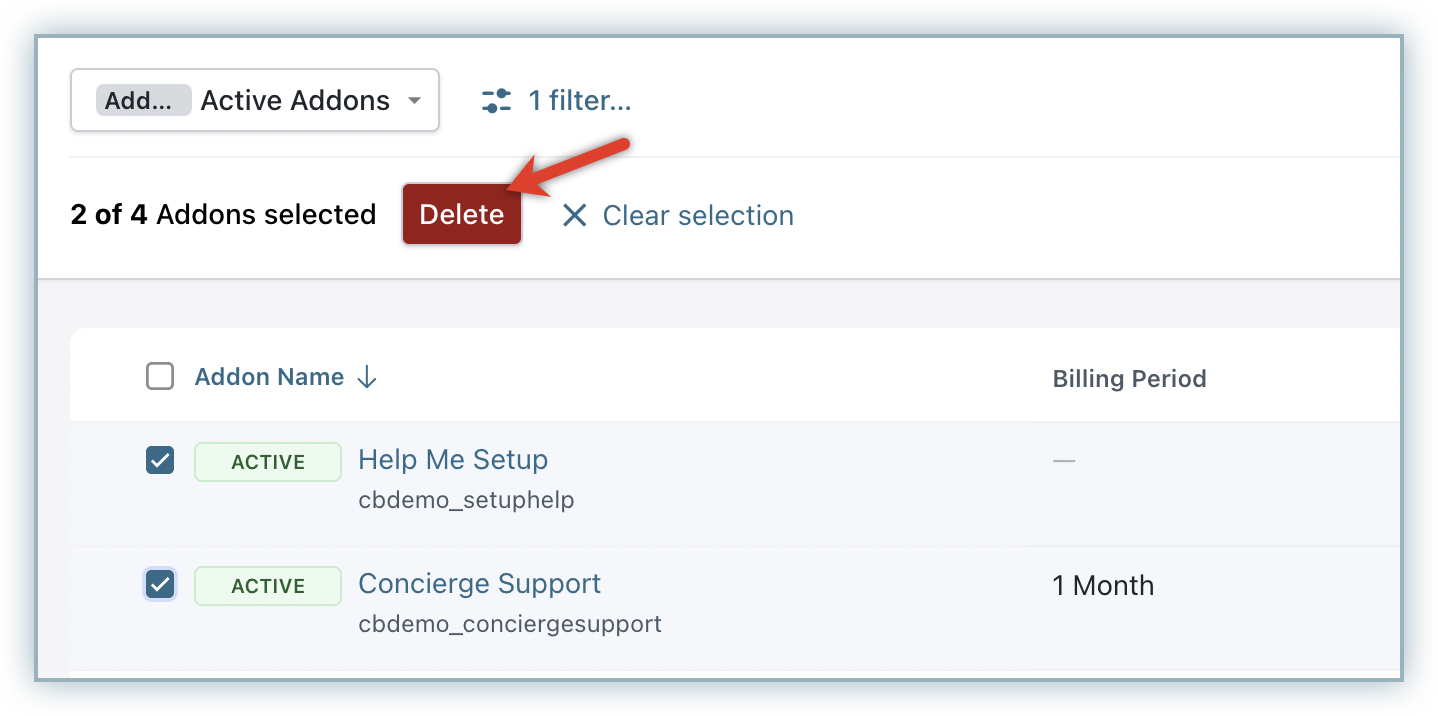This screenshot has width=1438, height=716.
Task: Click the Clear selection link
Action: coord(698,215)
